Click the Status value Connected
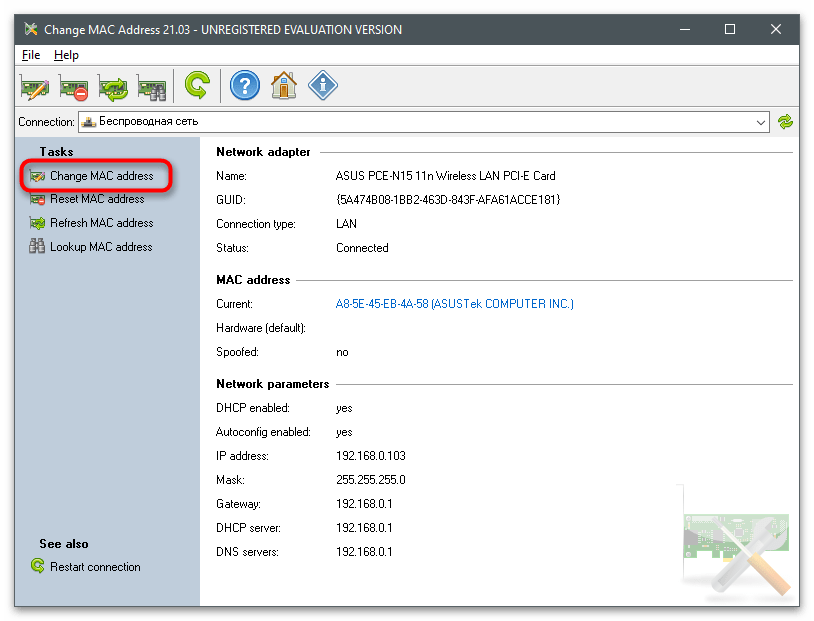Image resolution: width=814 pixels, height=621 pixels. [x=362, y=248]
